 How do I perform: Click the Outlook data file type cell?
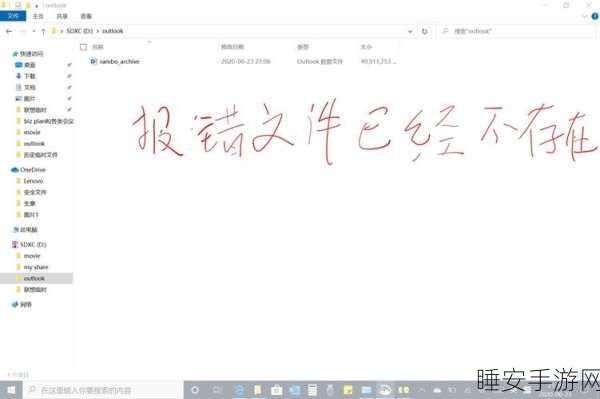[x=320, y=61]
